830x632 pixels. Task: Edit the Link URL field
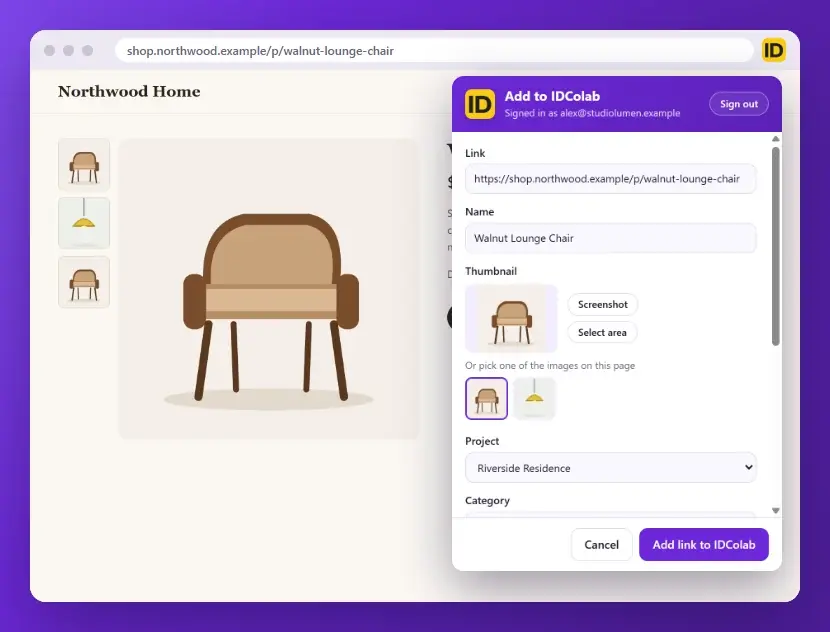(x=610, y=179)
